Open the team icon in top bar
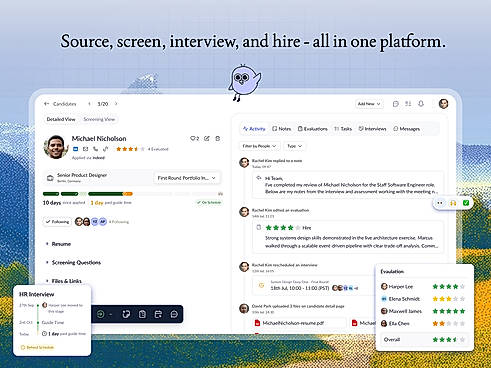This screenshot has width=491, height=368. (x=408, y=104)
